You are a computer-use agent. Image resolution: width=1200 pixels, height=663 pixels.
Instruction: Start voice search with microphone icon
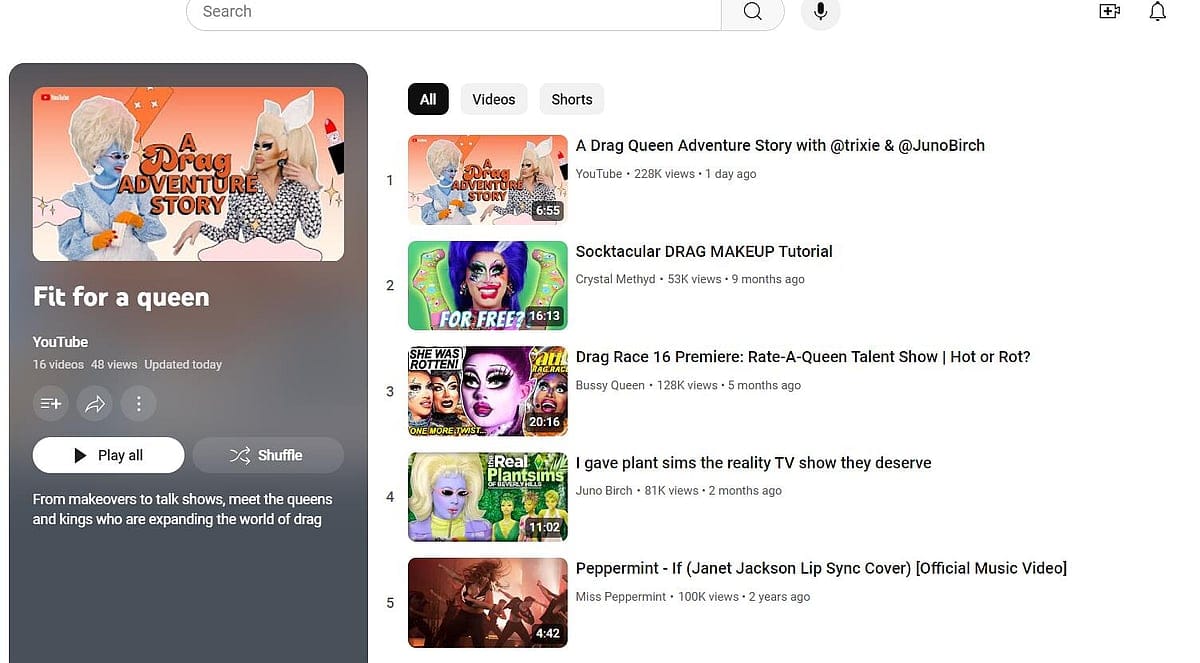pyautogui.click(x=820, y=11)
